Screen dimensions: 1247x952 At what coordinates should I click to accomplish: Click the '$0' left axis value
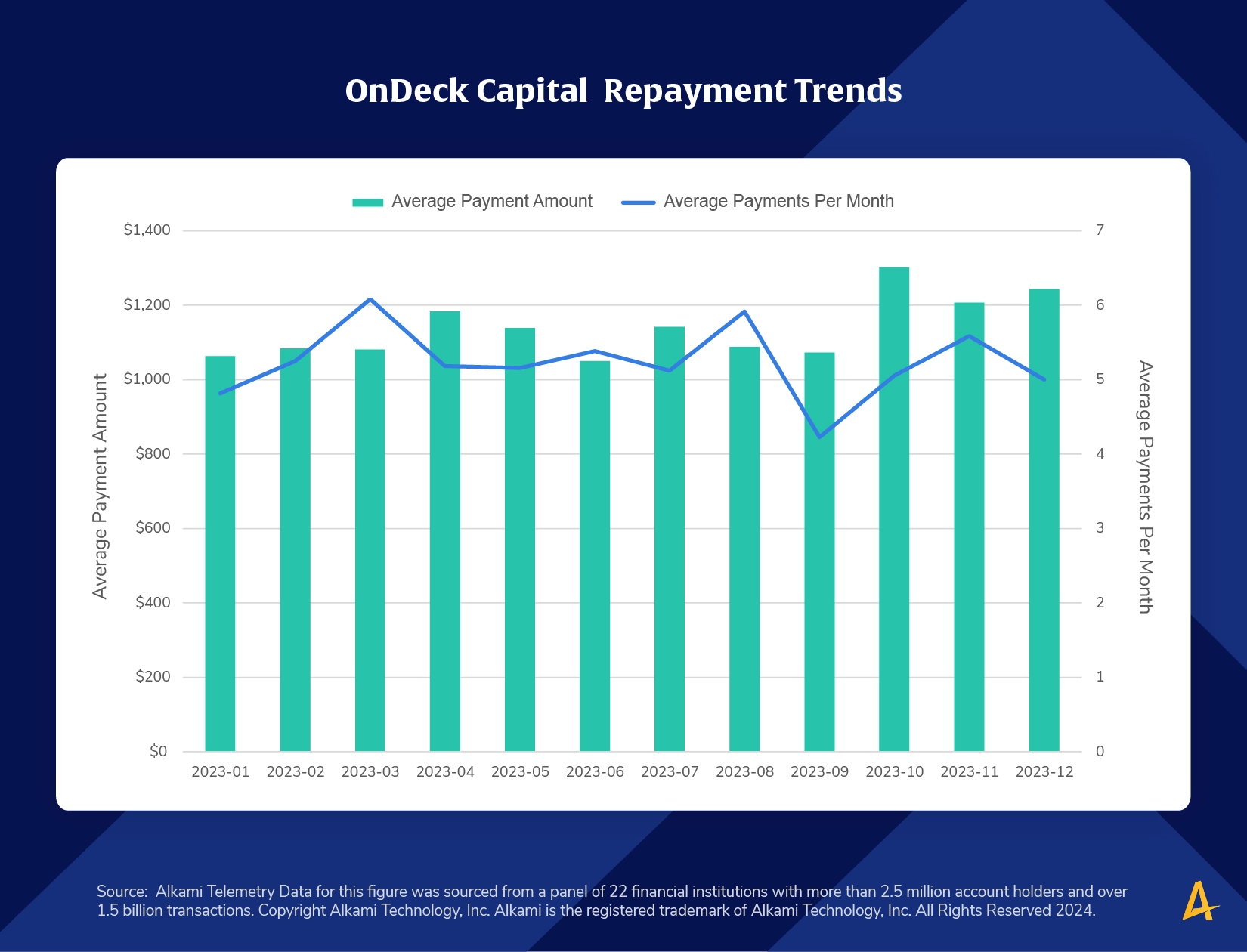click(x=159, y=752)
